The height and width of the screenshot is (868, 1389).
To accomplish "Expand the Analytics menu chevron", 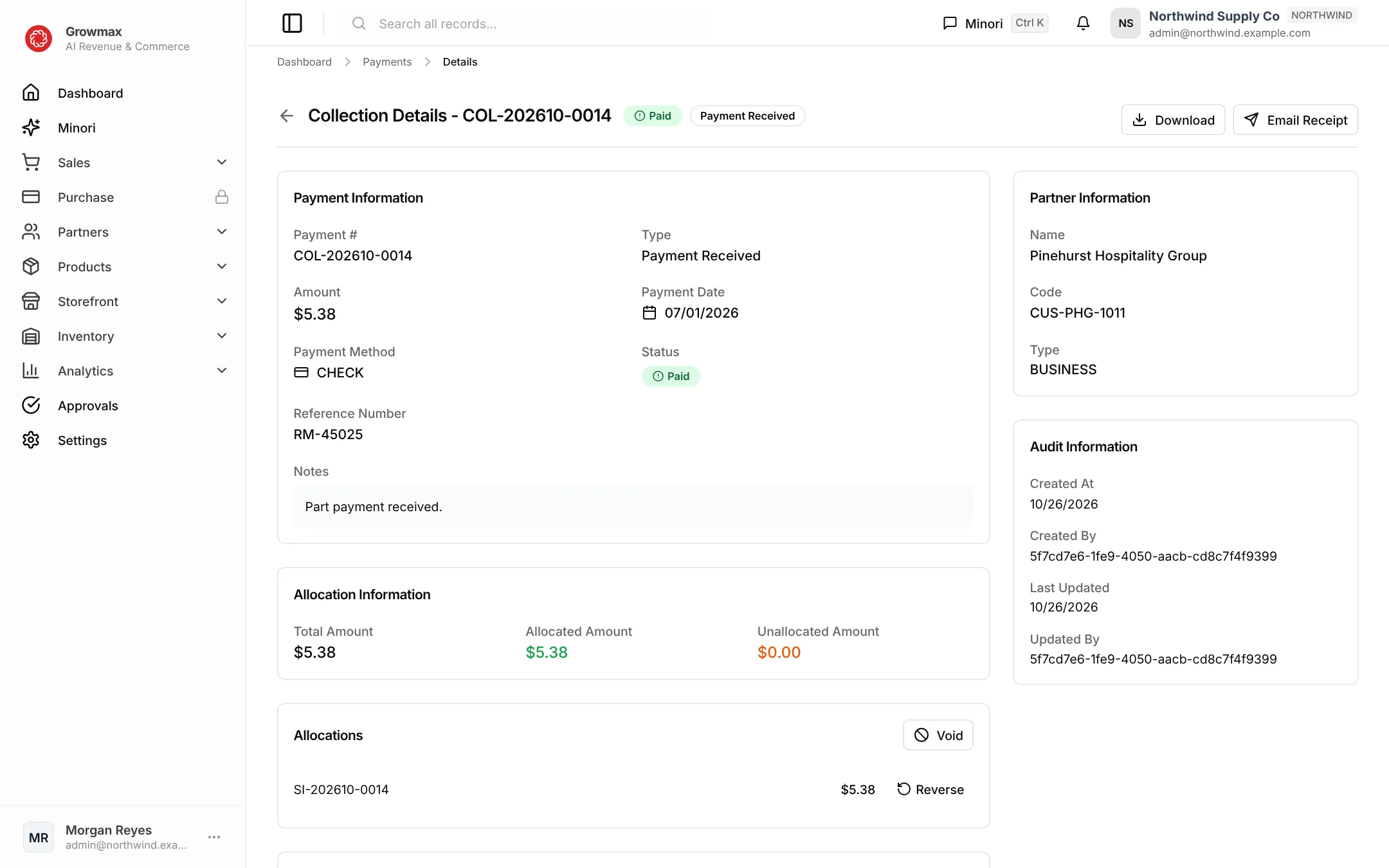I will click(222, 371).
